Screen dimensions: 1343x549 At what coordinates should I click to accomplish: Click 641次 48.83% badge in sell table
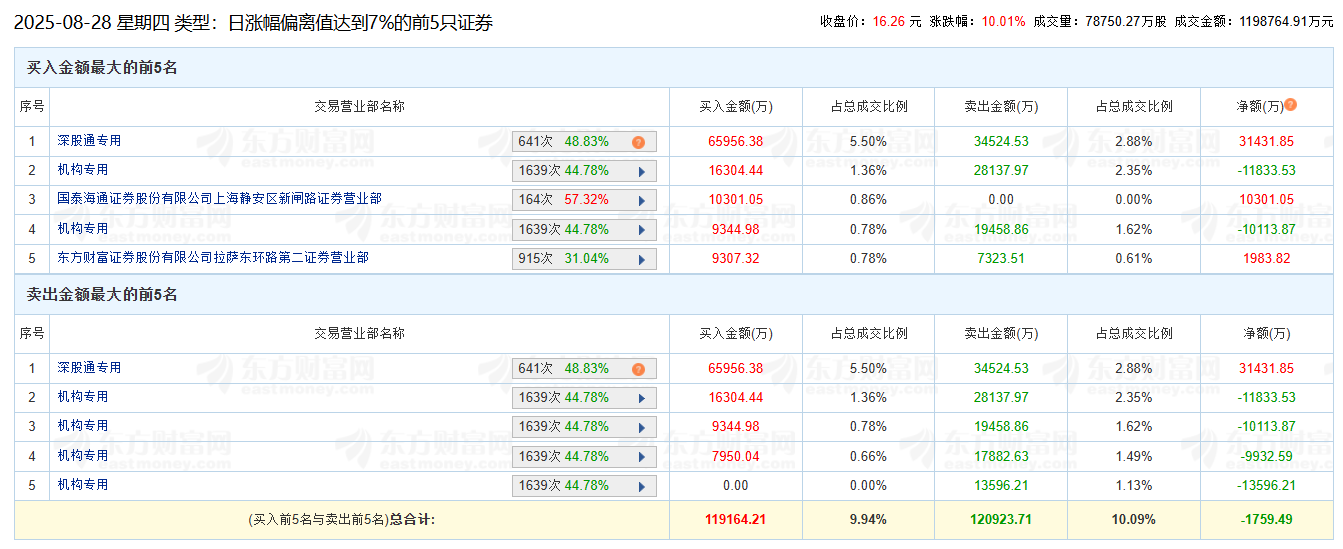pyautogui.click(x=564, y=369)
